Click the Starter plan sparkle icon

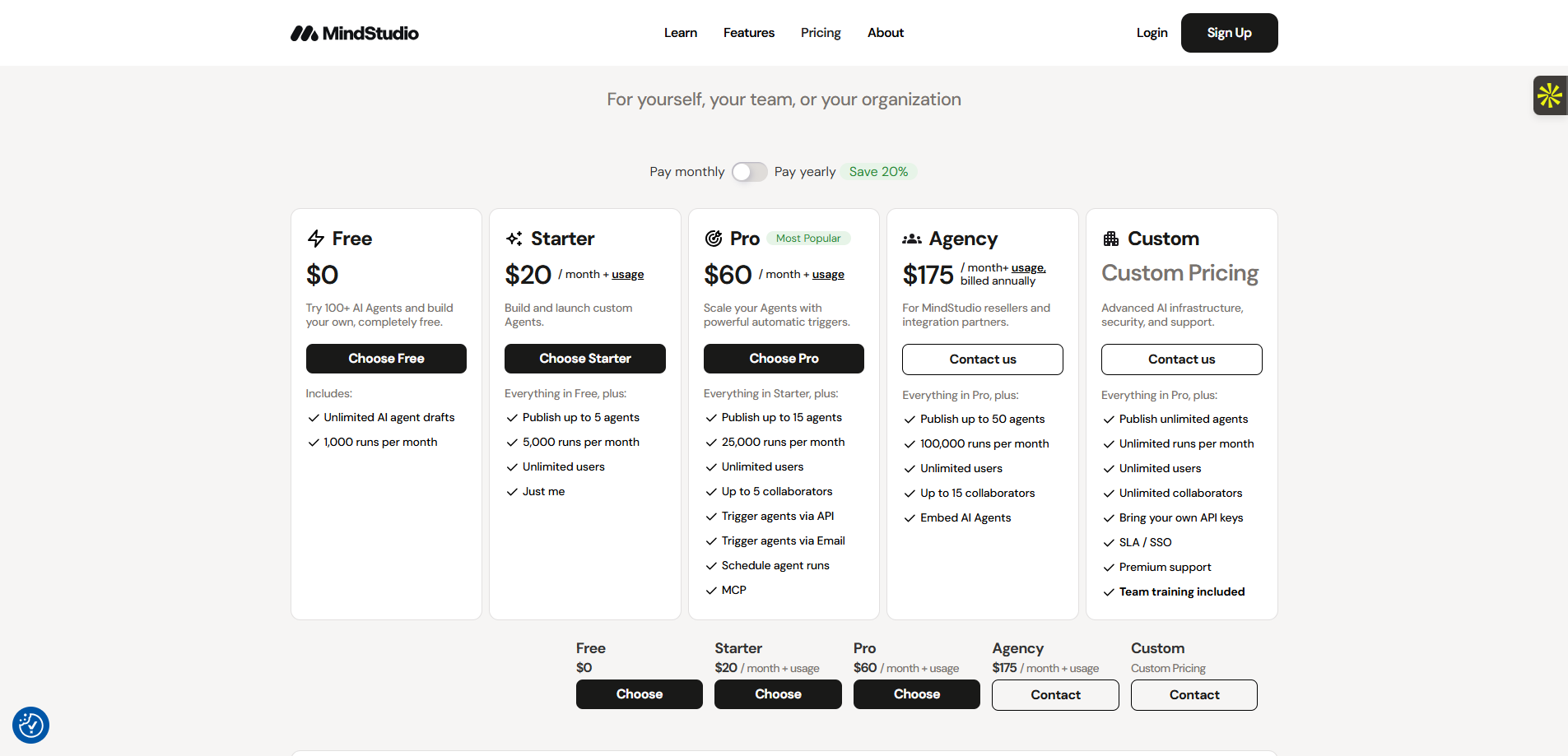click(x=514, y=239)
